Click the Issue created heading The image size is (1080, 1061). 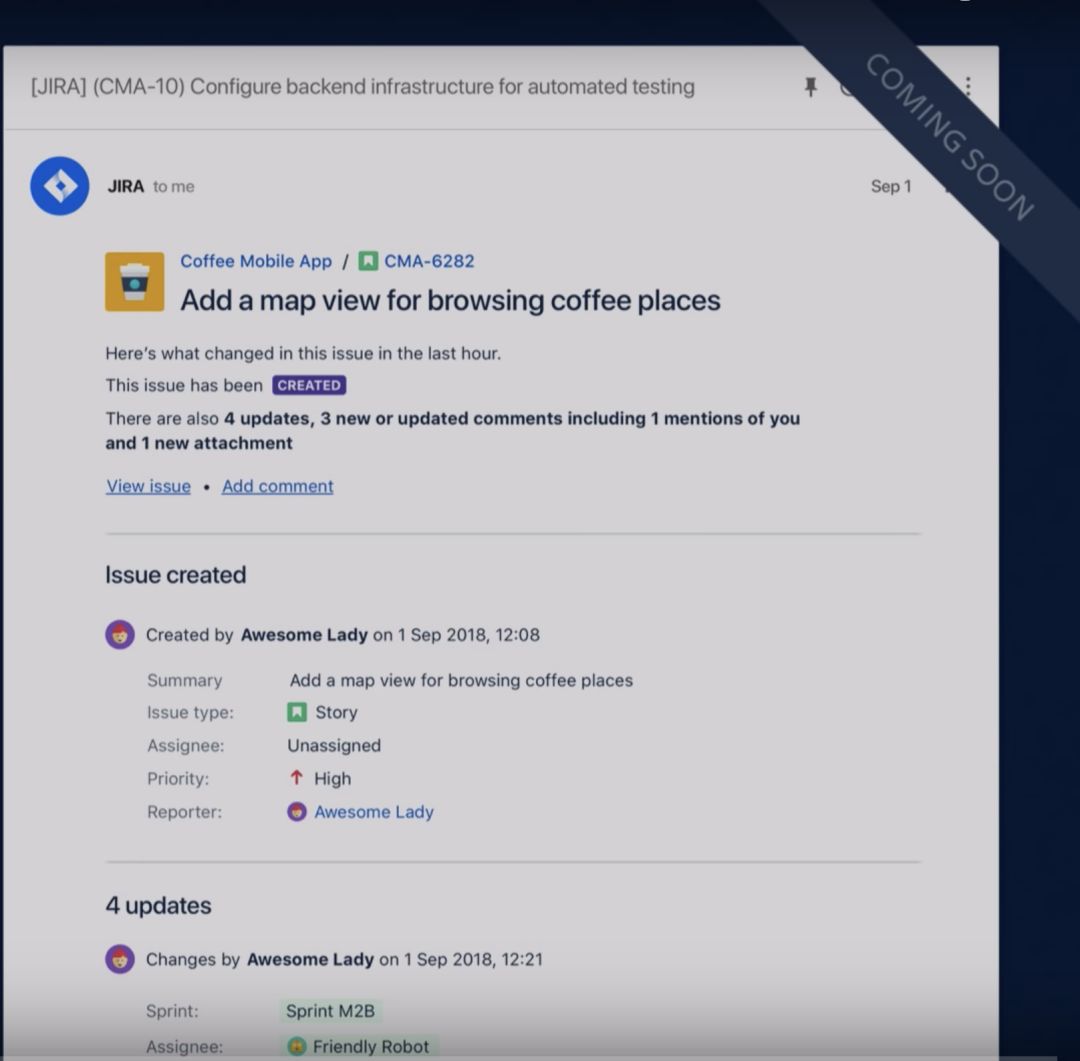pyautogui.click(x=176, y=575)
